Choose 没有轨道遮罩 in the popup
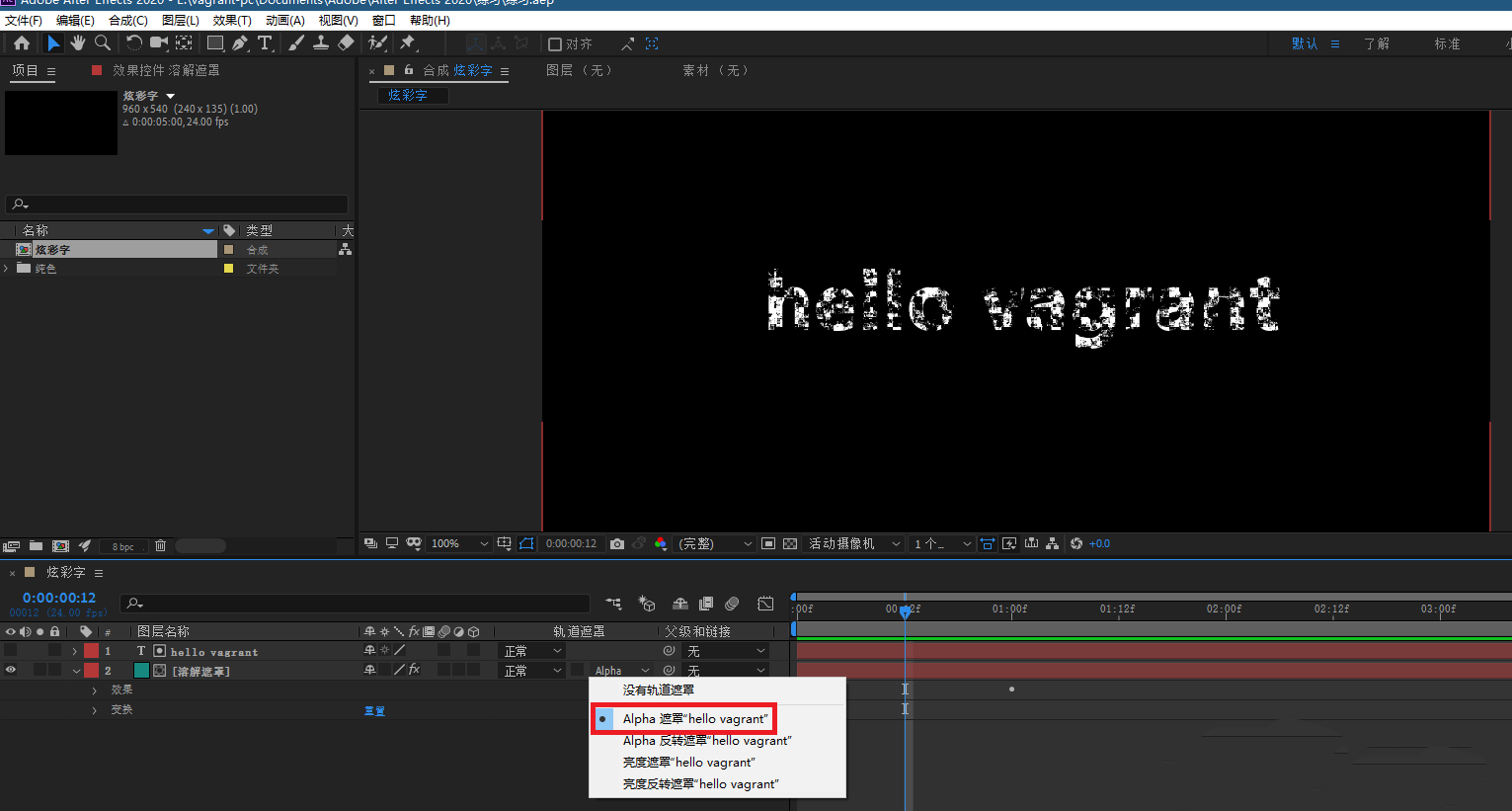This screenshot has width=1512, height=811. (659, 690)
